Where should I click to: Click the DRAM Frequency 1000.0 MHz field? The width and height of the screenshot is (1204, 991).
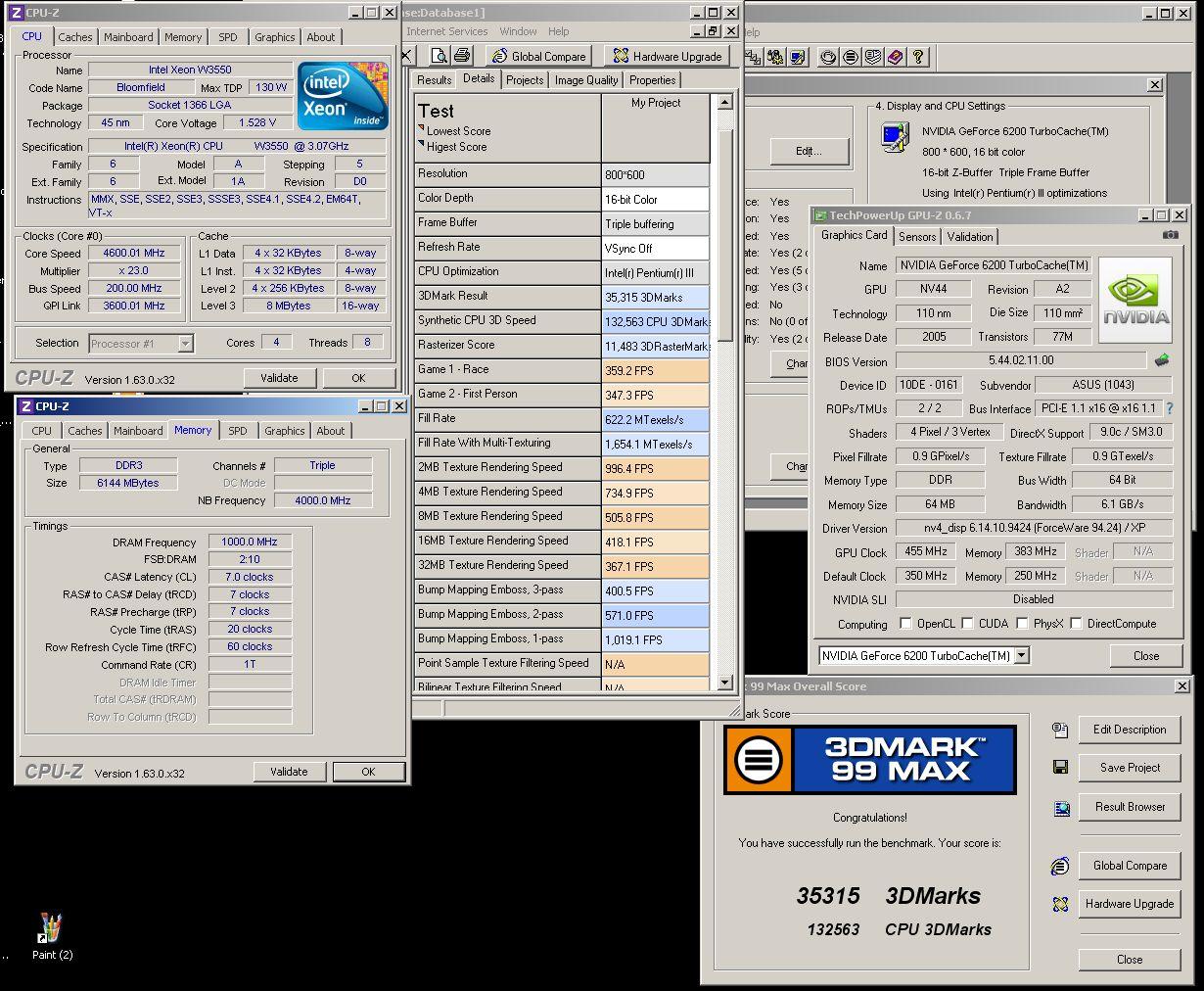250,542
